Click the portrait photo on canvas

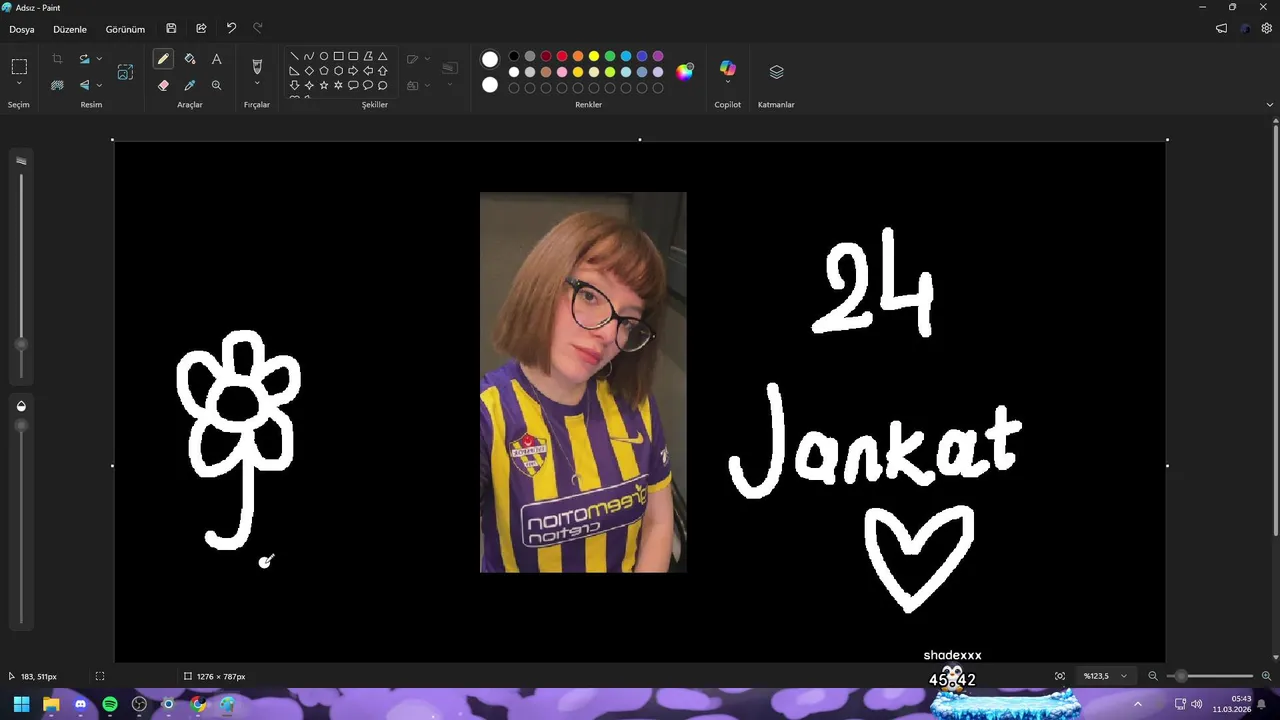tap(583, 382)
